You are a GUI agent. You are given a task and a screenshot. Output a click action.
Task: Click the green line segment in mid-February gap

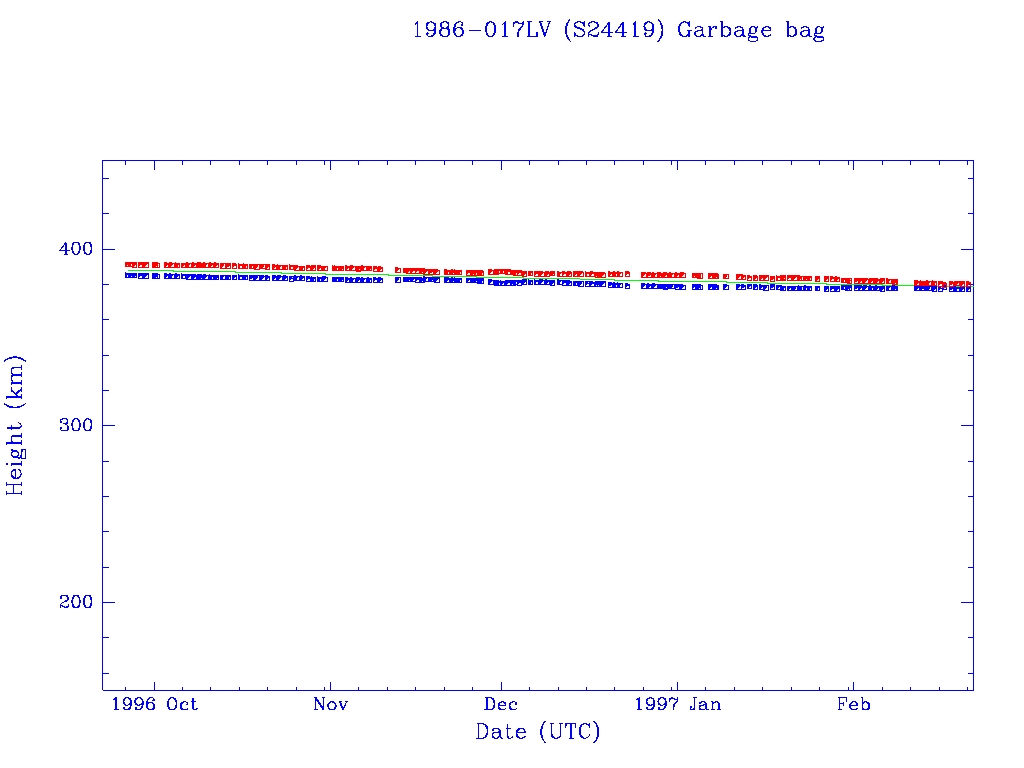[x=906, y=285]
